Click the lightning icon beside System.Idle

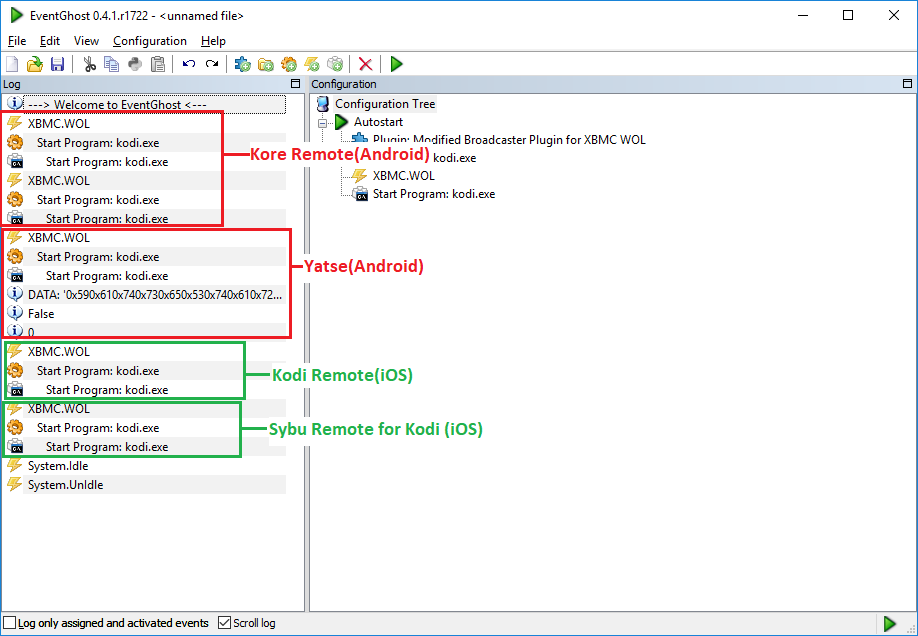(x=15, y=466)
